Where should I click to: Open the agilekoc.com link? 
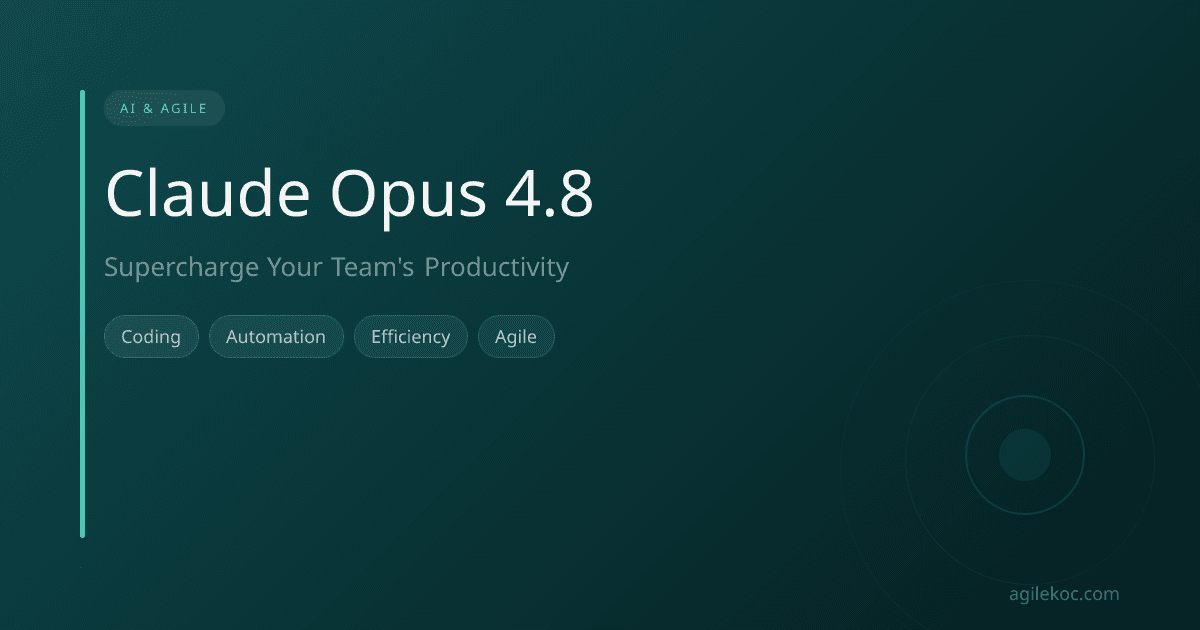1065,594
